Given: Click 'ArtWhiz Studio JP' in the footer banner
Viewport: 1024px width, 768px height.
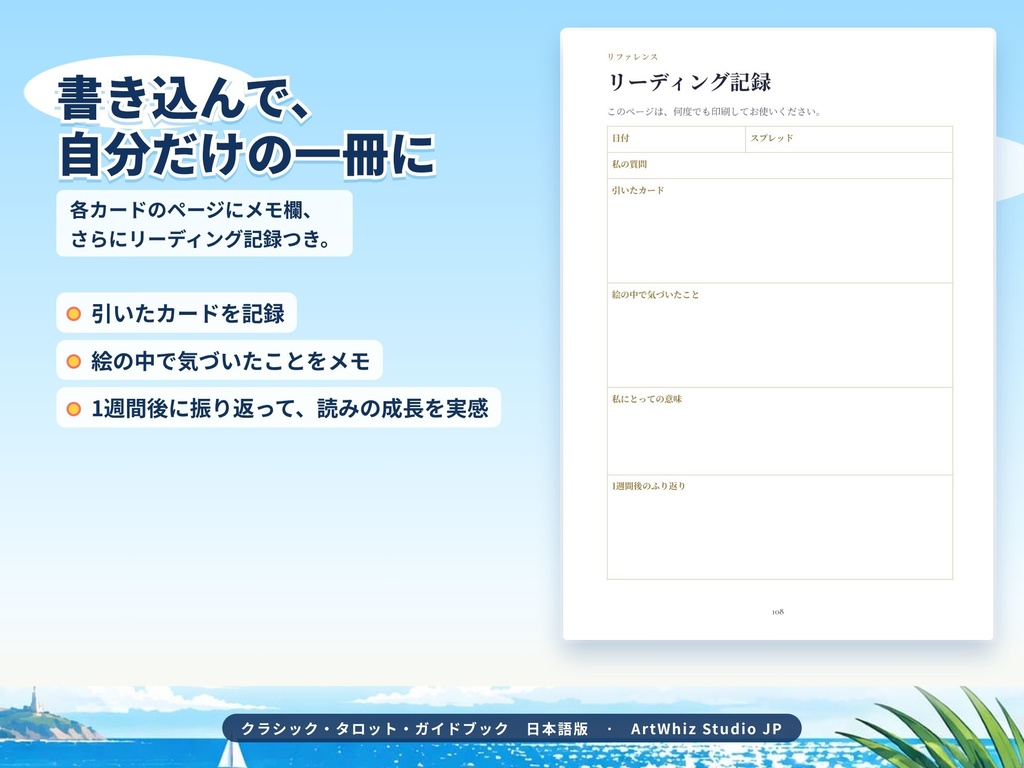Looking at the screenshot, I should click(x=706, y=729).
